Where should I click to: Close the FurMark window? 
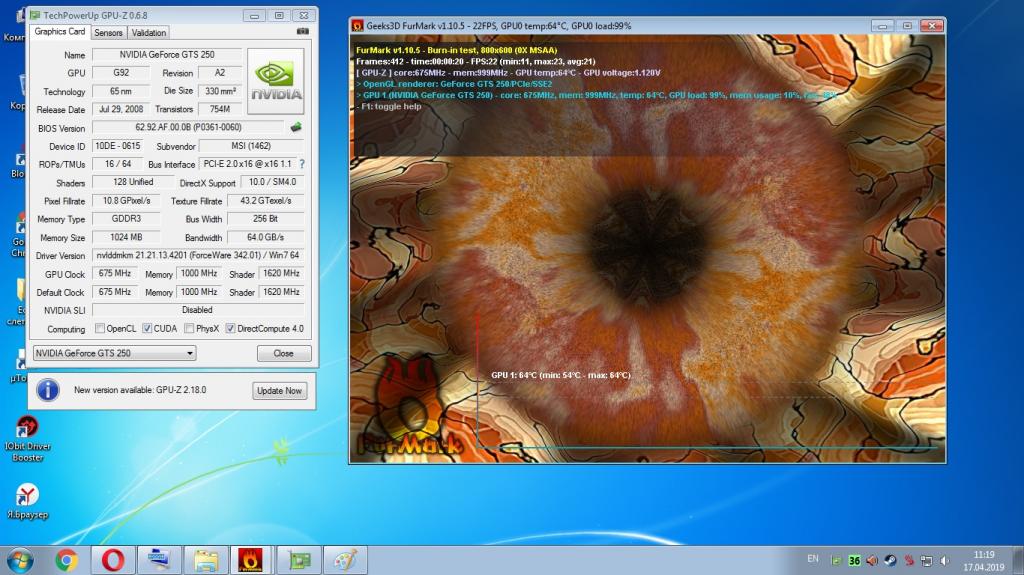(x=932, y=25)
